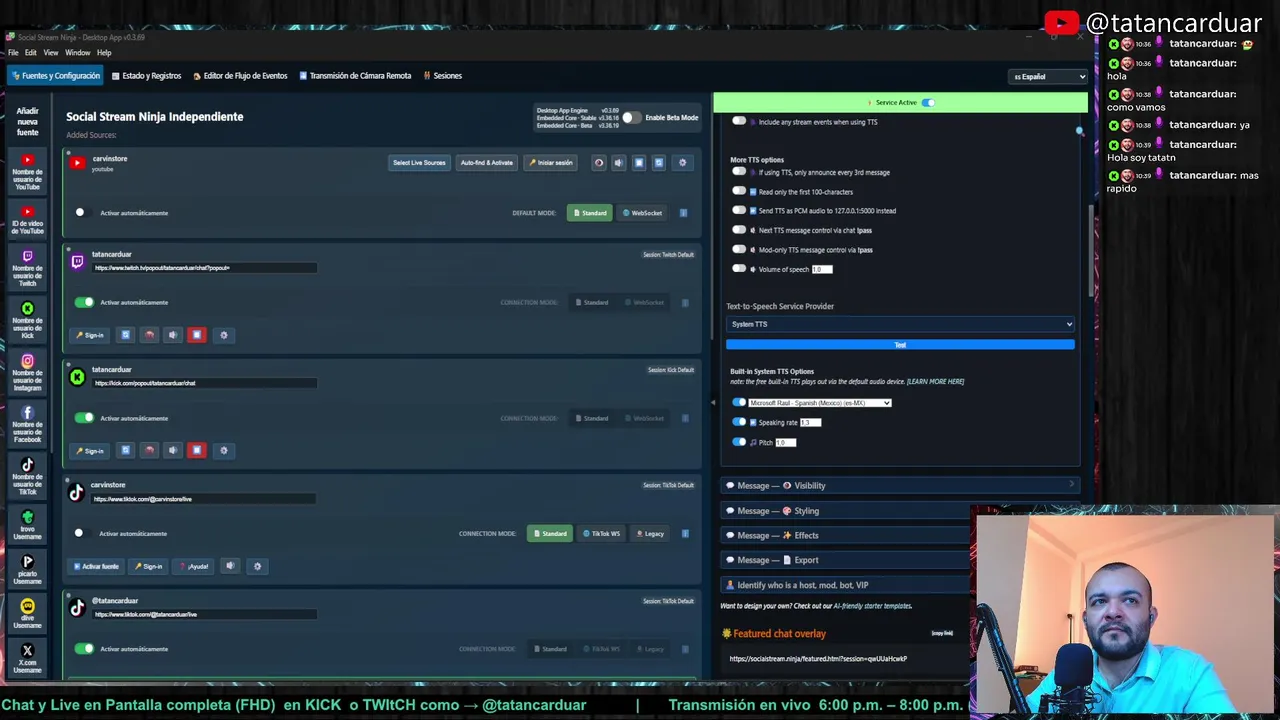Click Activar fuente on TikTok carvinstore
1280x720 pixels.
pos(97,566)
